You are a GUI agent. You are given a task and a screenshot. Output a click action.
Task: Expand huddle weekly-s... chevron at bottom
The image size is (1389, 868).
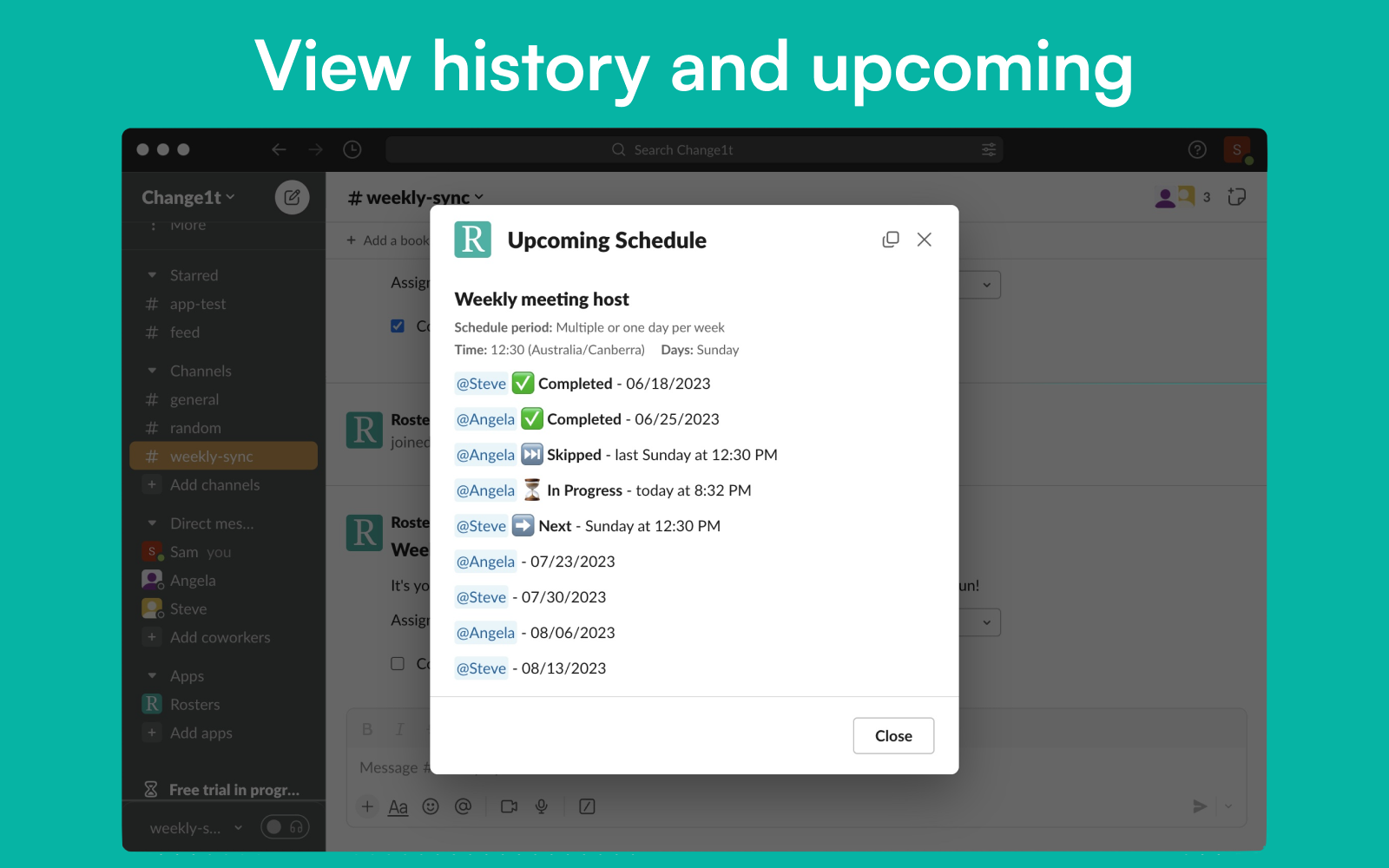point(239,828)
